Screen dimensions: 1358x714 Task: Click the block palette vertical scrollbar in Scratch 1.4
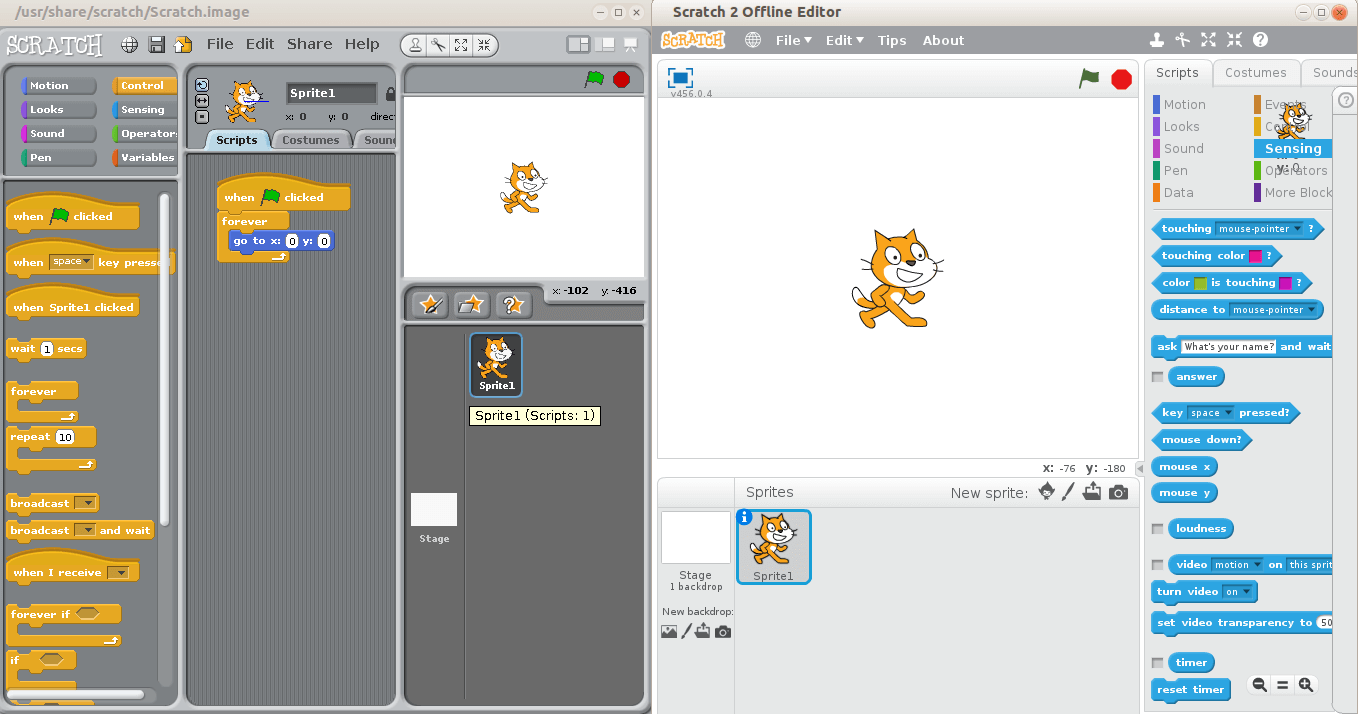(165, 360)
